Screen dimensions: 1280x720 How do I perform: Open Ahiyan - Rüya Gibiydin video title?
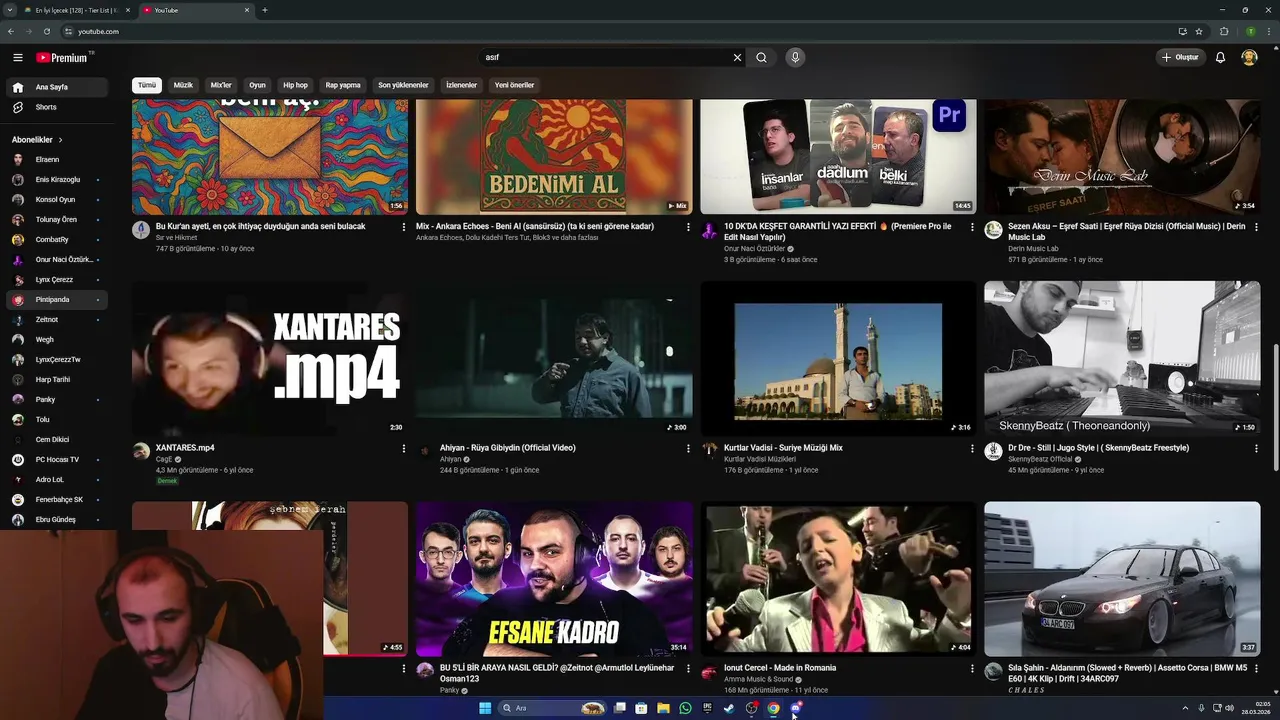(508, 448)
